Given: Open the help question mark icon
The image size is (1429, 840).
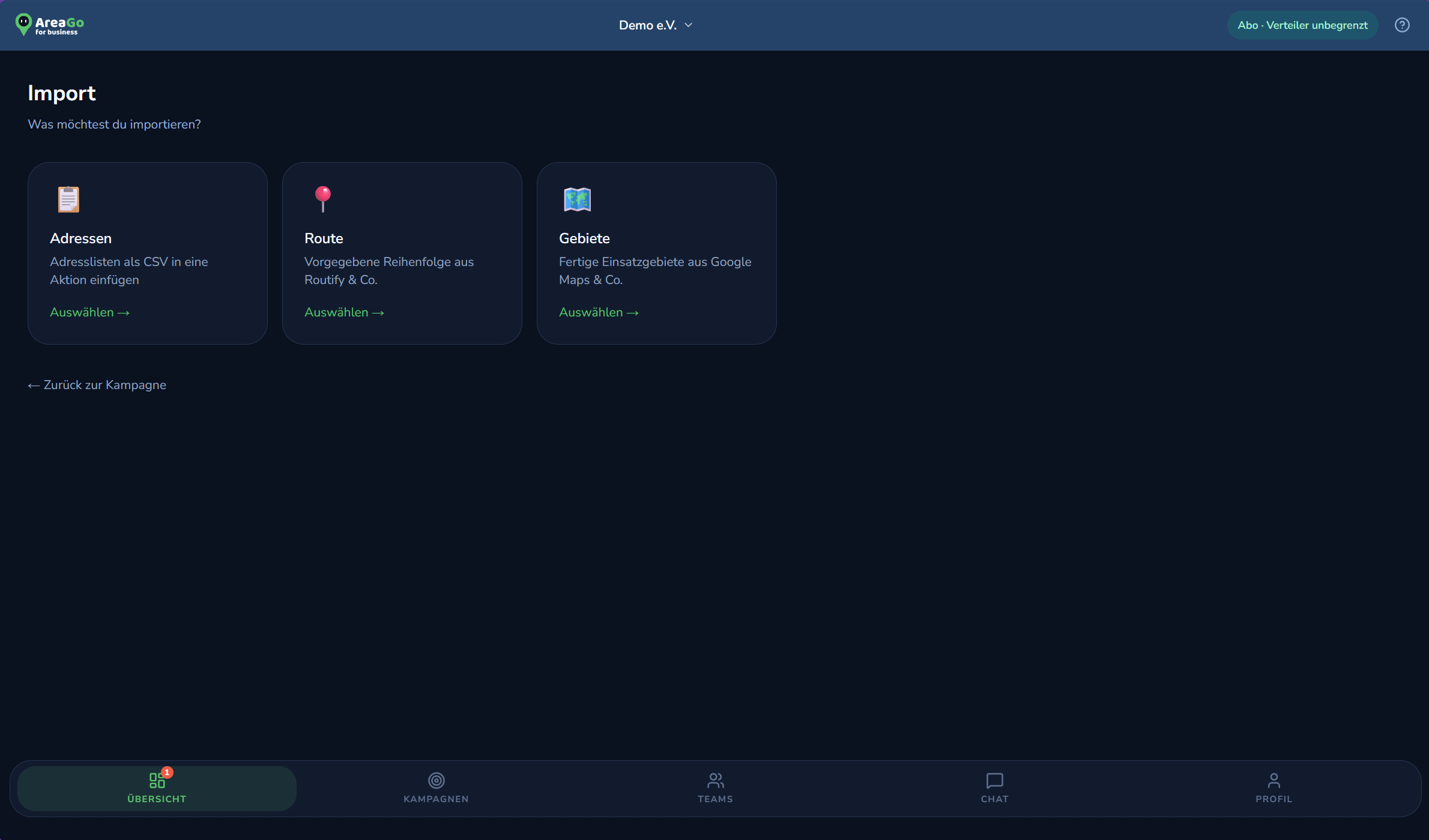Looking at the screenshot, I should tap(1402, 25).
